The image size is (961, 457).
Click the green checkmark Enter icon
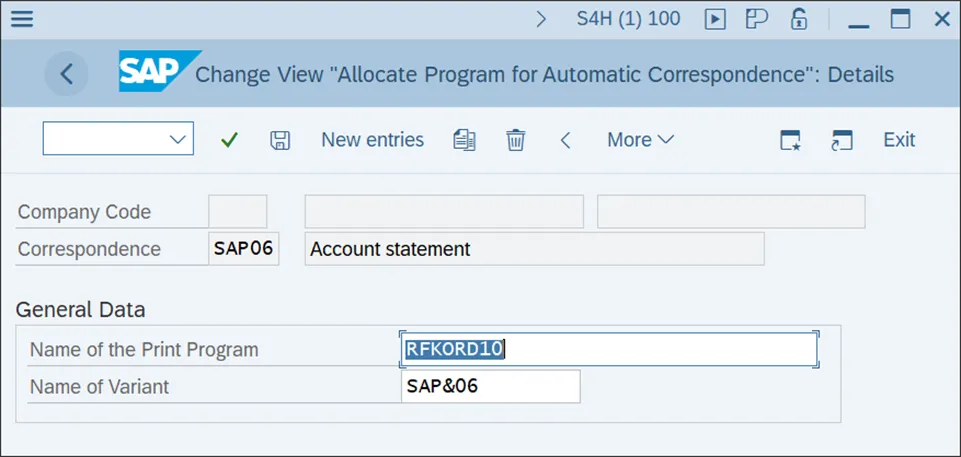click(x=230, y=140)
